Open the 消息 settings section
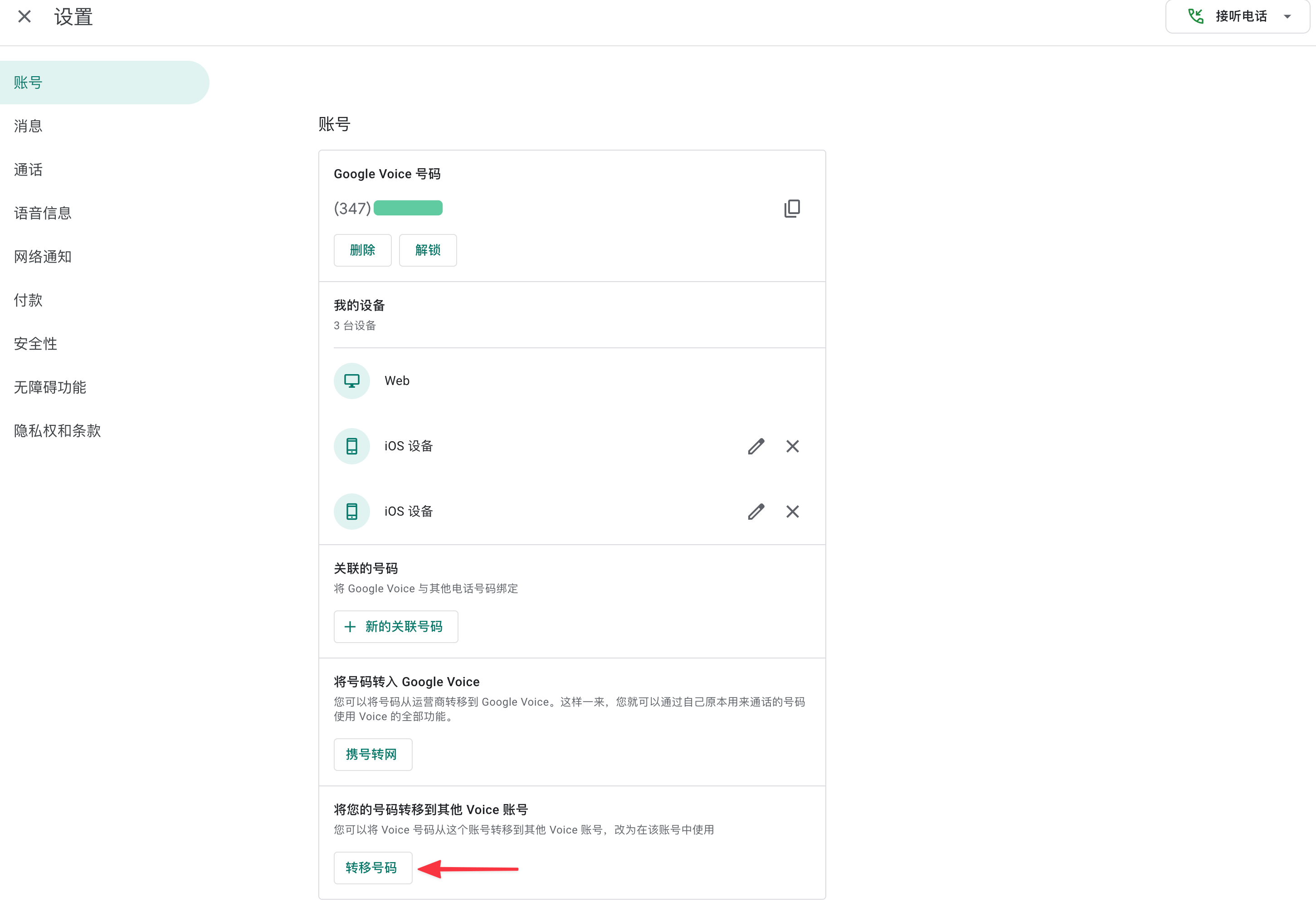The width and height of the screenshot is (1316, 907). (x=29, y=126)
